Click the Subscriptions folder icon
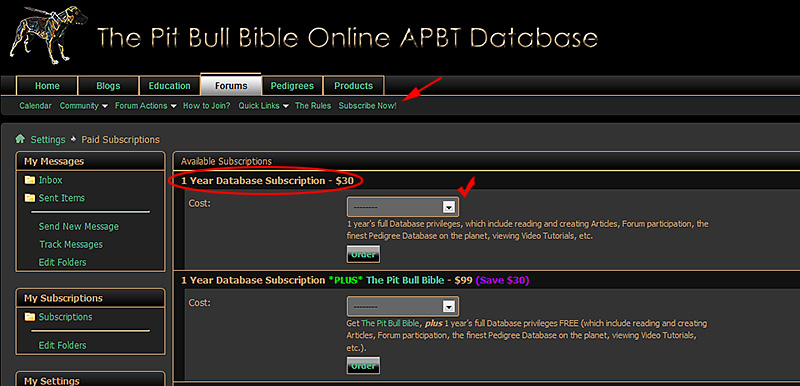This screenshot has width=800, height=386. click(x=30, y=317)
